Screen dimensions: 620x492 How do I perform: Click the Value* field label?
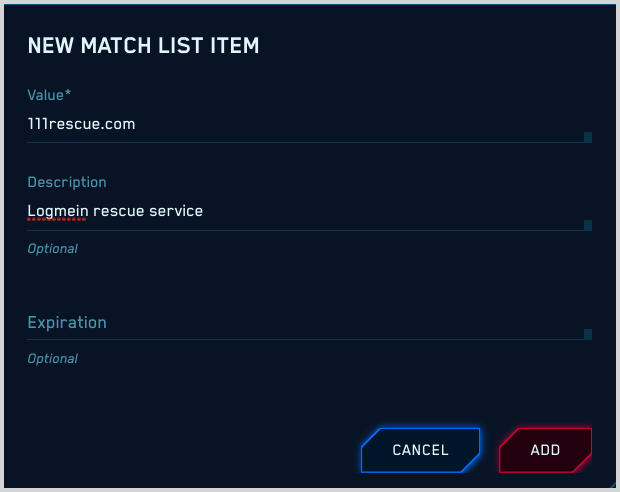click(x=49, y=95)
